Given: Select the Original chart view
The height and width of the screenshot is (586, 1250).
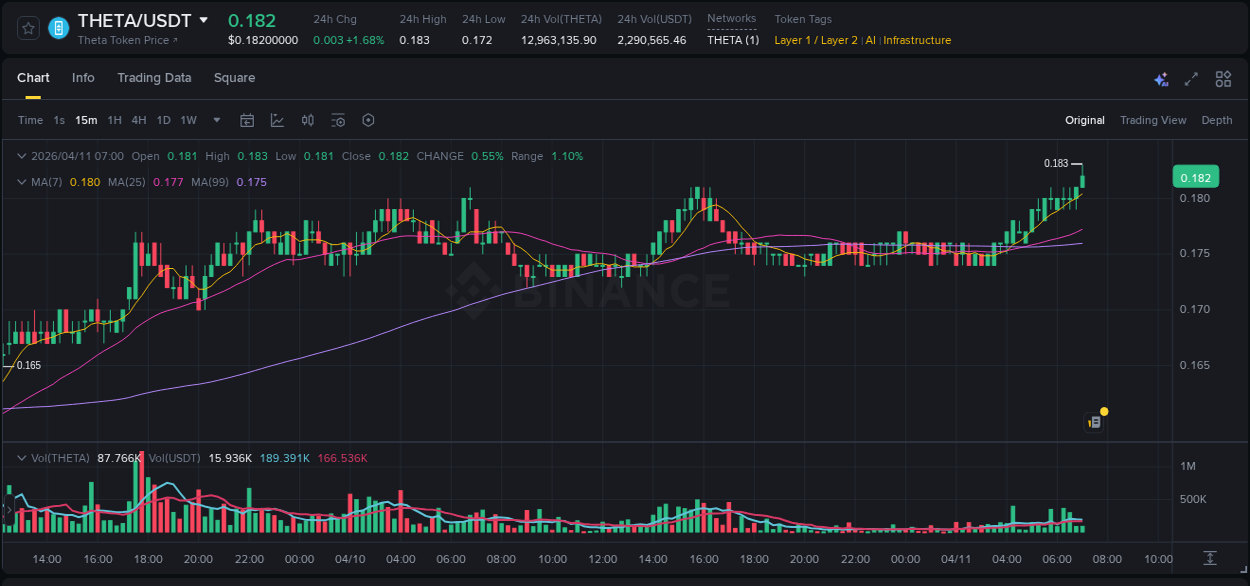Looking at the screenshot, I should (x=1085, y=120).
